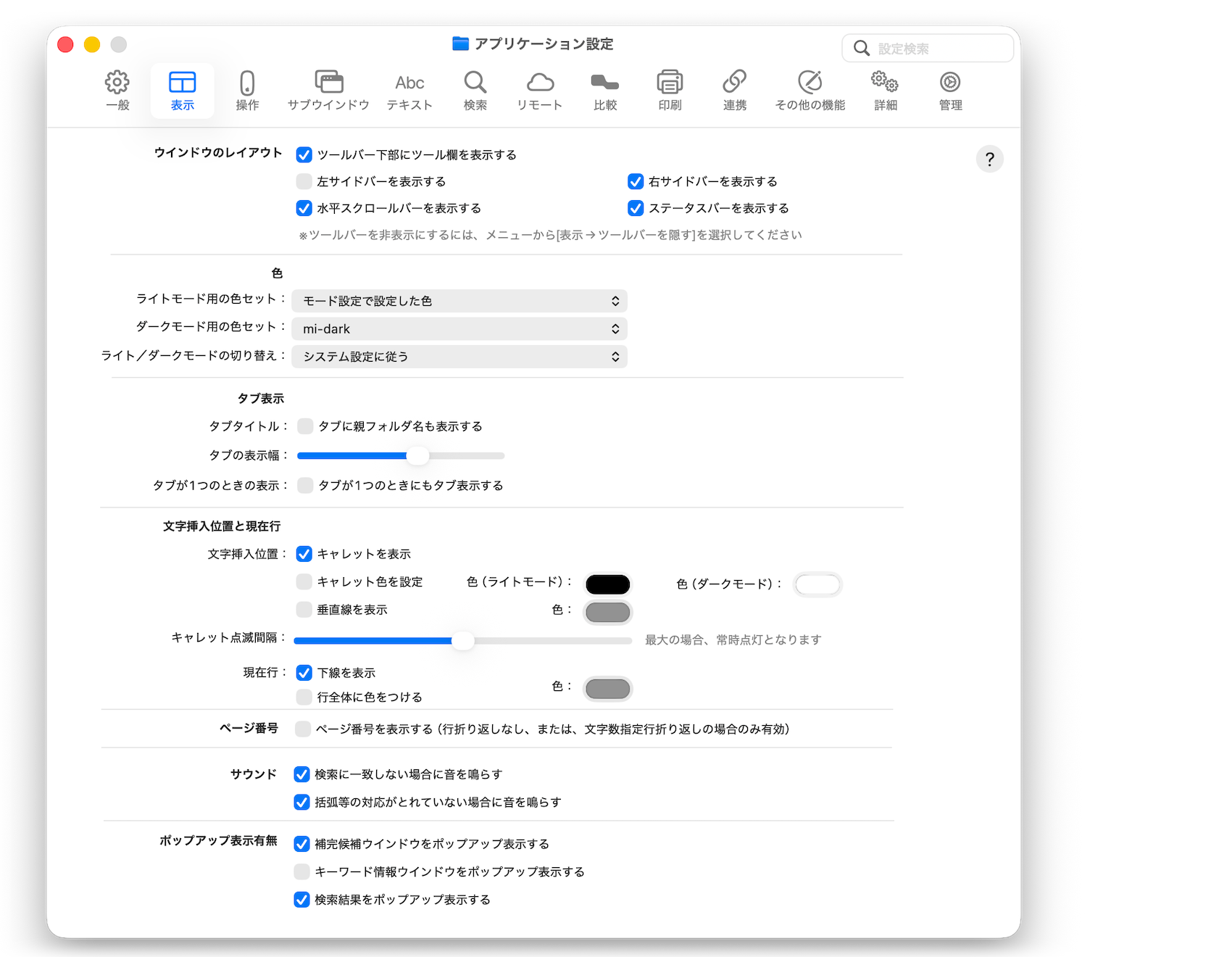This screenshot has height=957, width=1232.
Task: Toggle 行全体に色をつける checkbox
Action: coord(304,697)
